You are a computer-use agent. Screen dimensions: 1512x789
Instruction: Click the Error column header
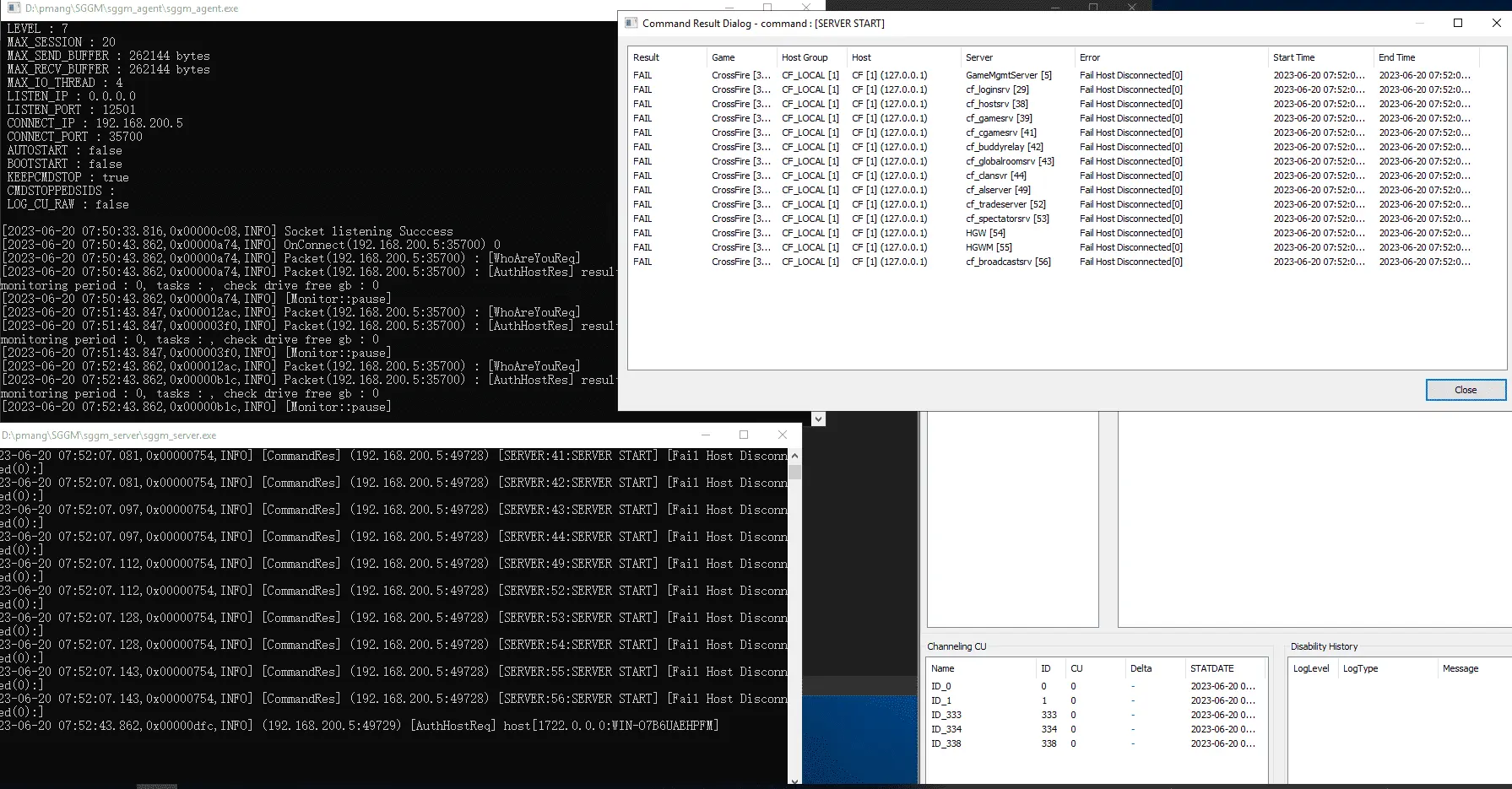[1171, 57]
